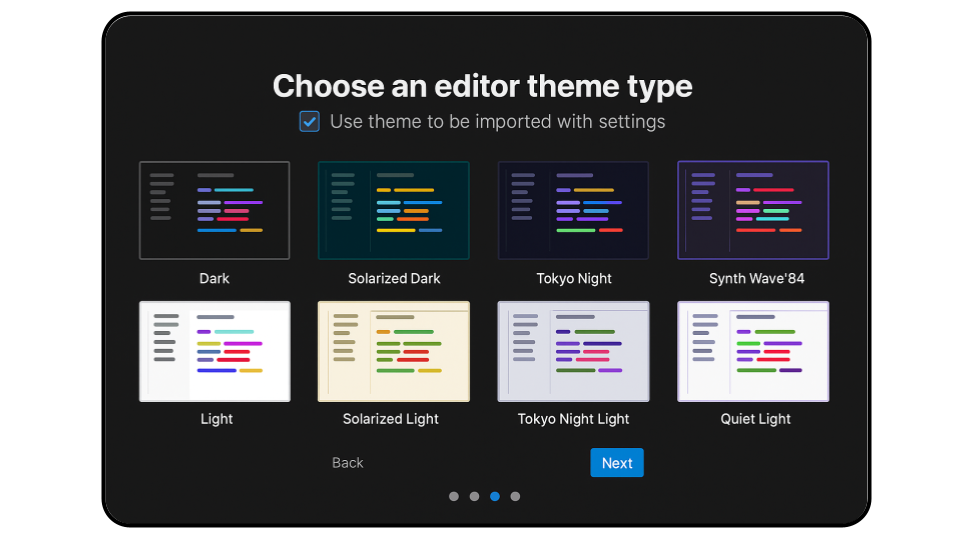Screen dimensions: 960x540
Task: Click the "Quiet Light" text label
Action: (756, 419)
